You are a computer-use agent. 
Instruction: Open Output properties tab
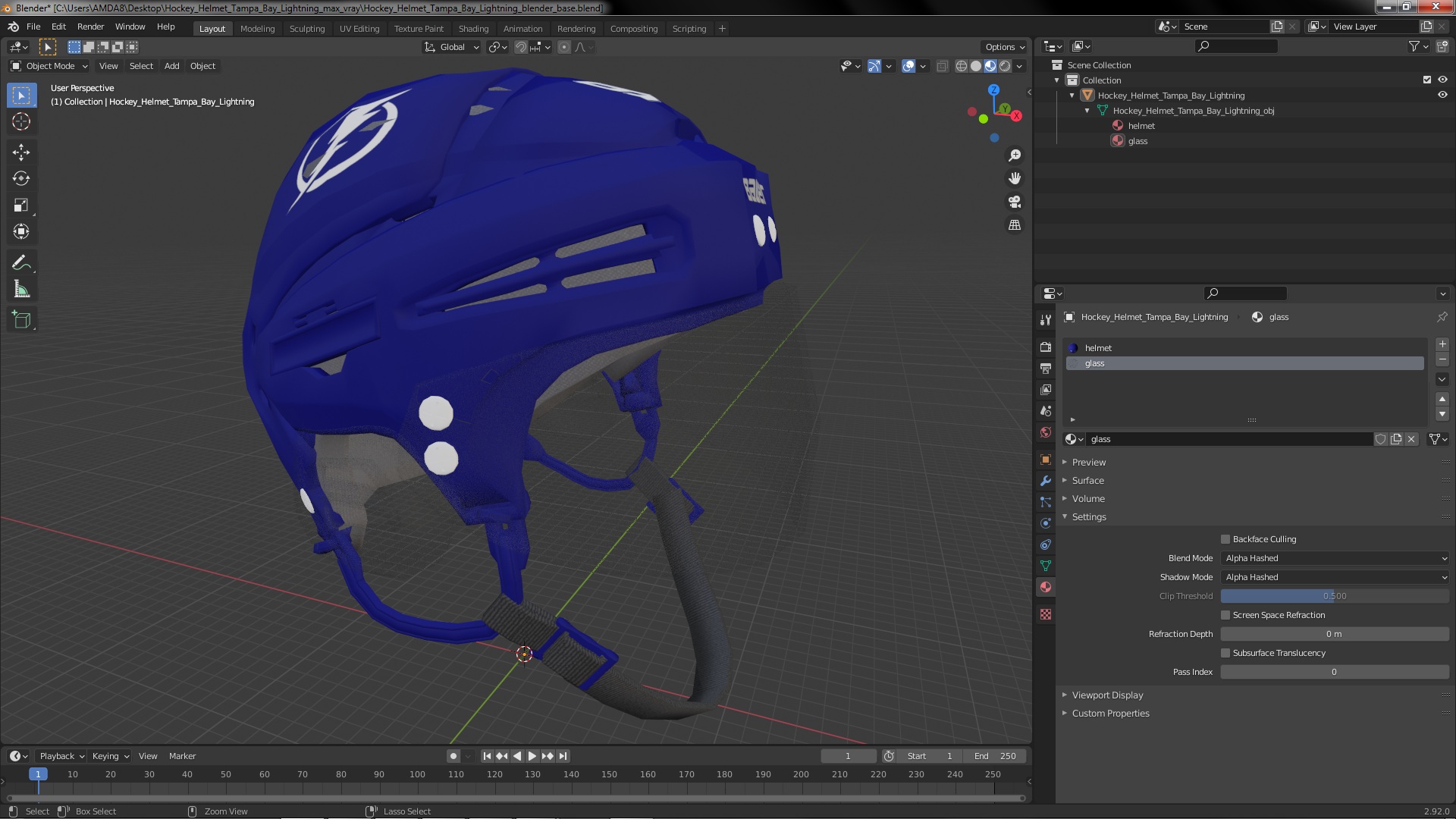coord(1046,368)
